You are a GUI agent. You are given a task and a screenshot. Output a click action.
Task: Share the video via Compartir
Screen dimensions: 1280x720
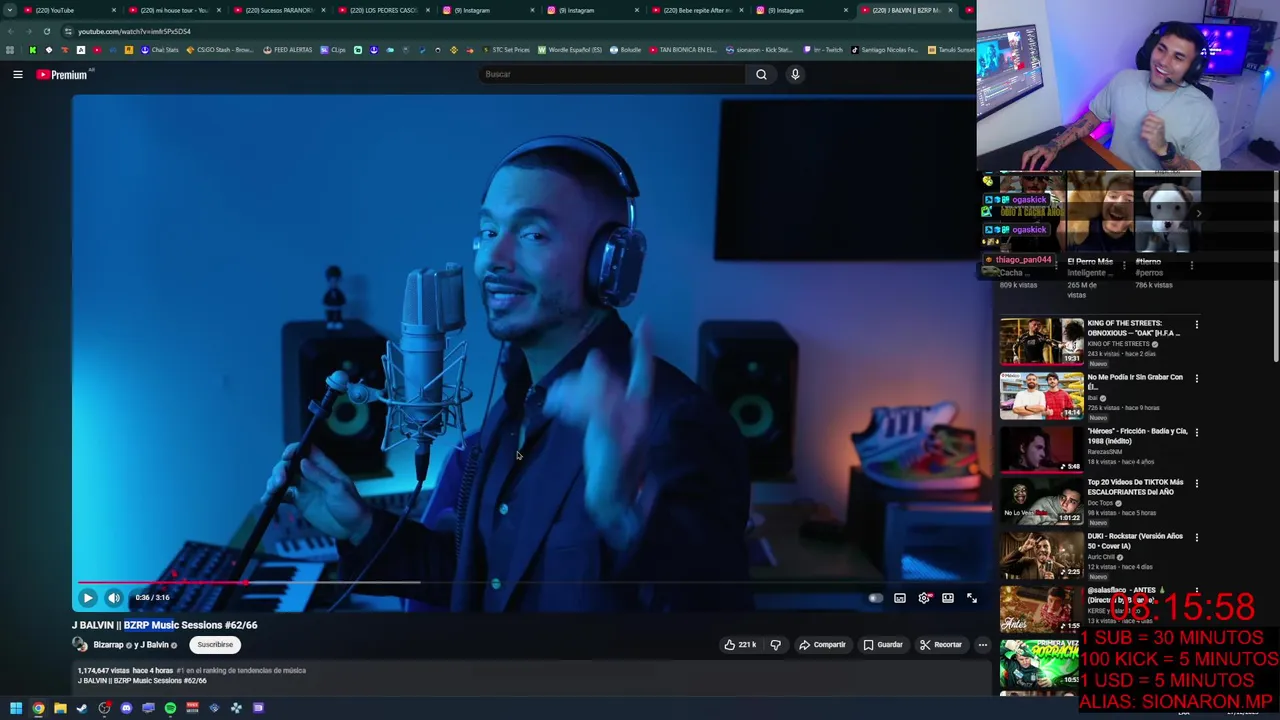tap(822, 645)
